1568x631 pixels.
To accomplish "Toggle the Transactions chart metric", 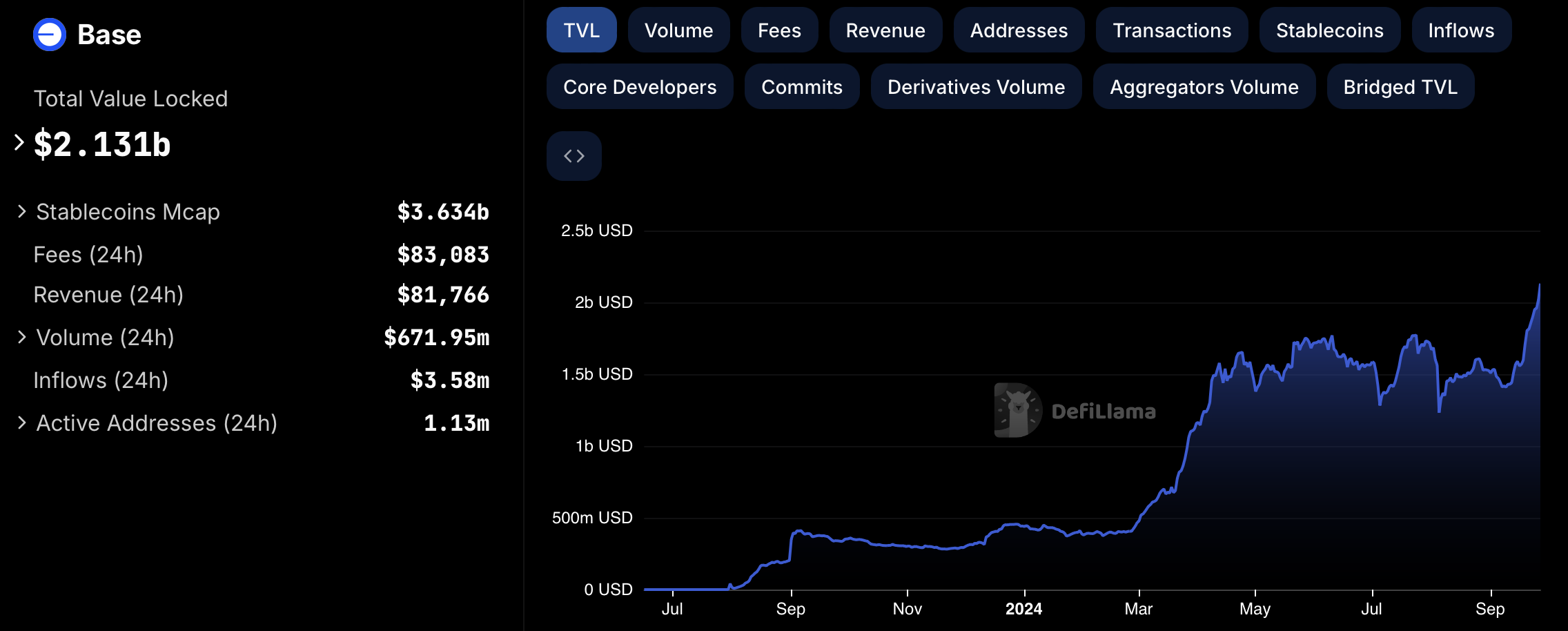I will point(1173,30).
